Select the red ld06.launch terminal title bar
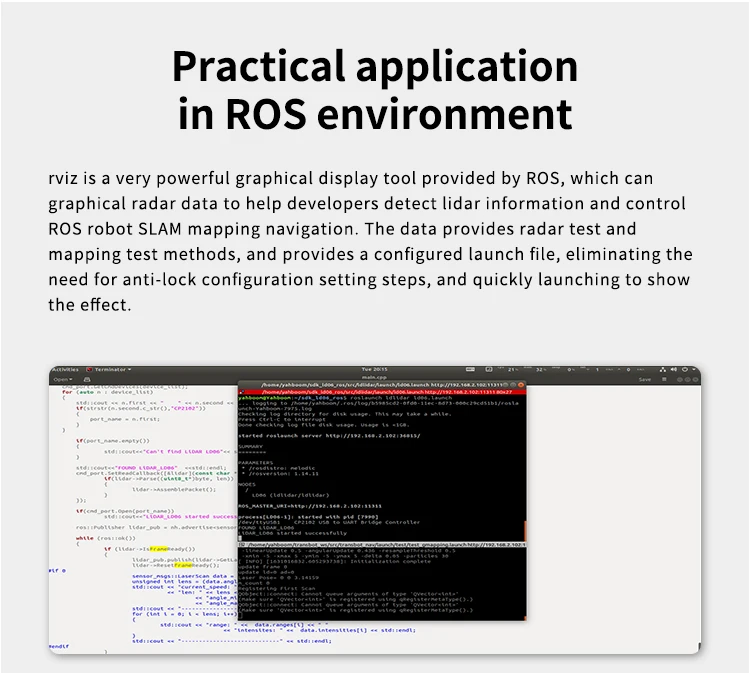750x673 pixels. pyautogui.click(x=380, y=391)
